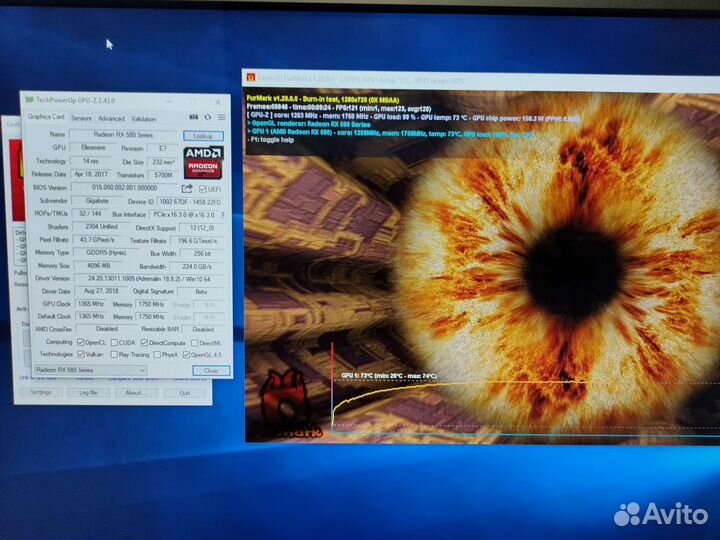Image resolution: width=720 pixels, height=540 pixels.
Task: Click the BIOS export share icon
Action: click(187, 188)
